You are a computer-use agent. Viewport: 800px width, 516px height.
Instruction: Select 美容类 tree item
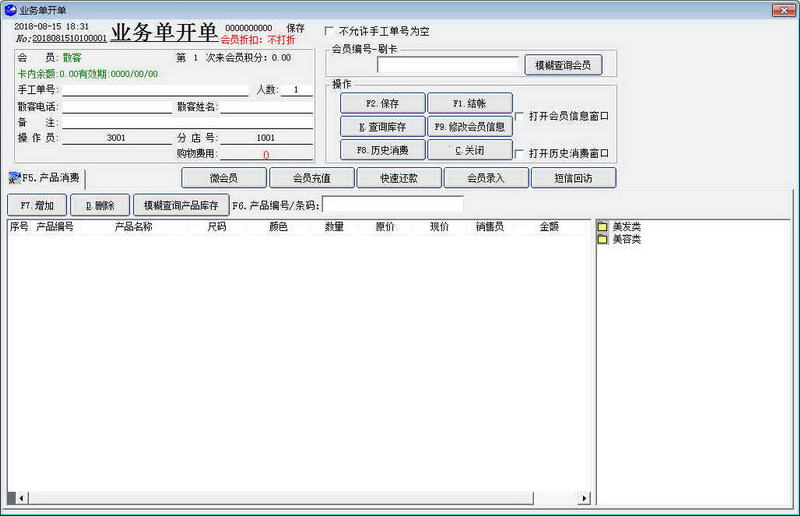(x=627, y=239)
